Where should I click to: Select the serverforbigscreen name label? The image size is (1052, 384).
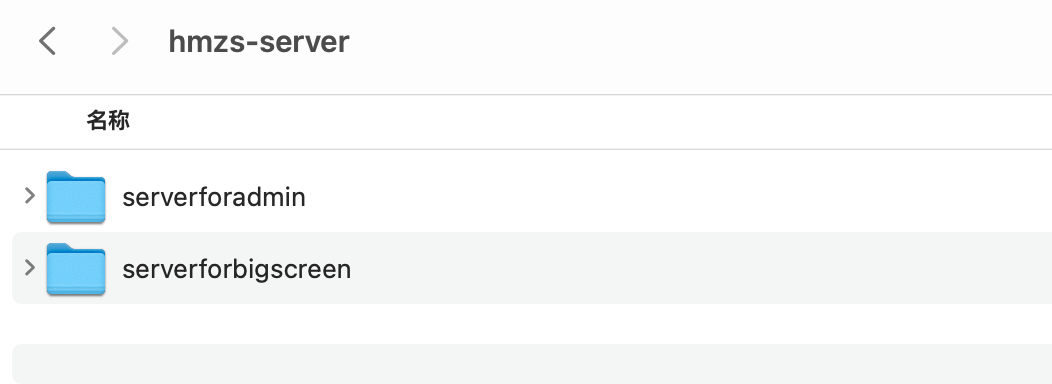[x=237, y=269]
